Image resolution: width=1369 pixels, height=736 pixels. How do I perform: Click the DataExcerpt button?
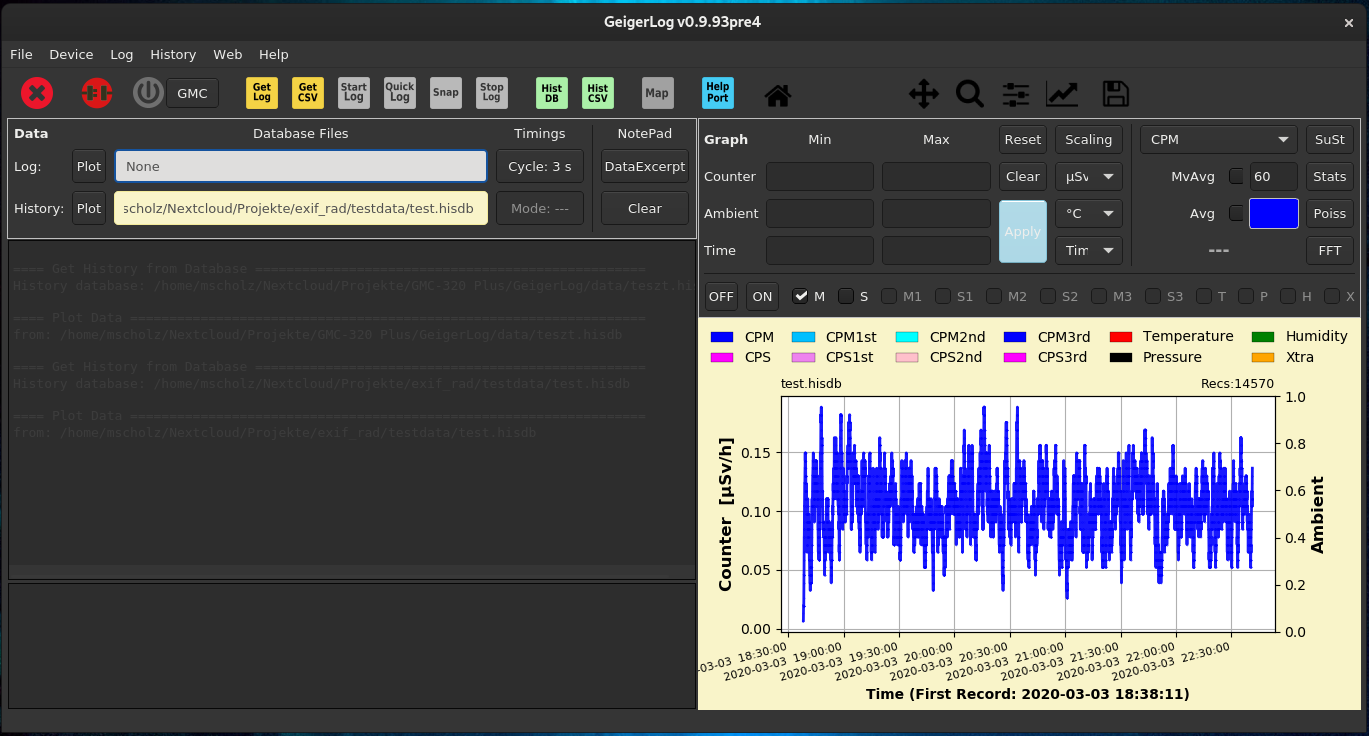(645, 167)
